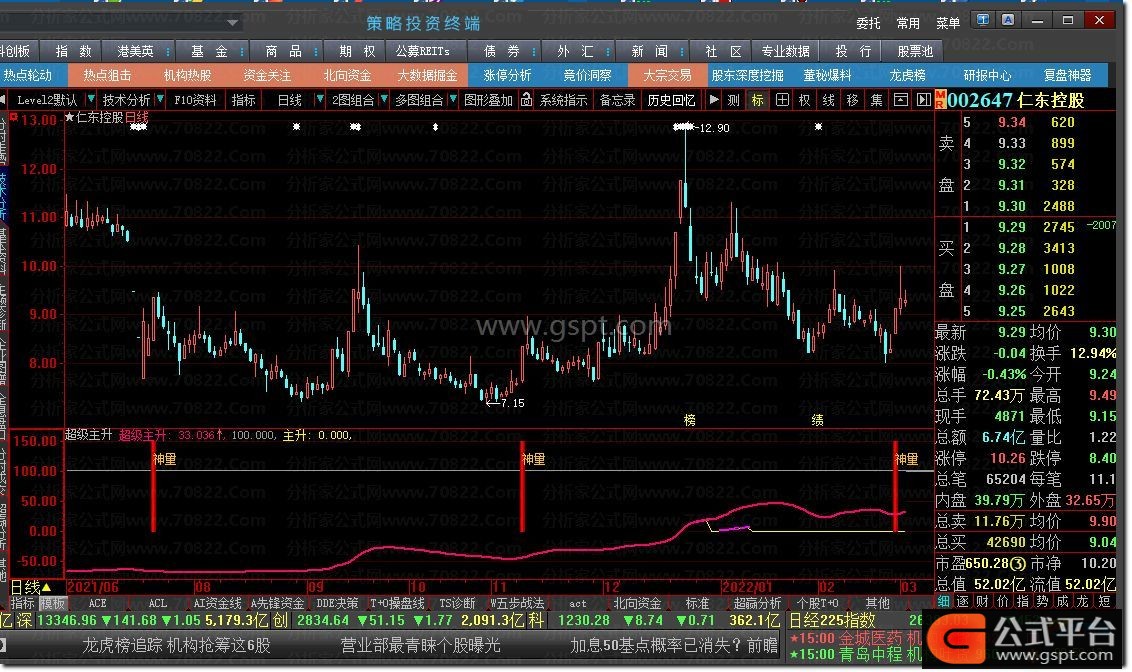The height and width of the screenshot is (672, 1132).
Task: Click the collapse panel up-arrow icon
Action: (900, 100)
